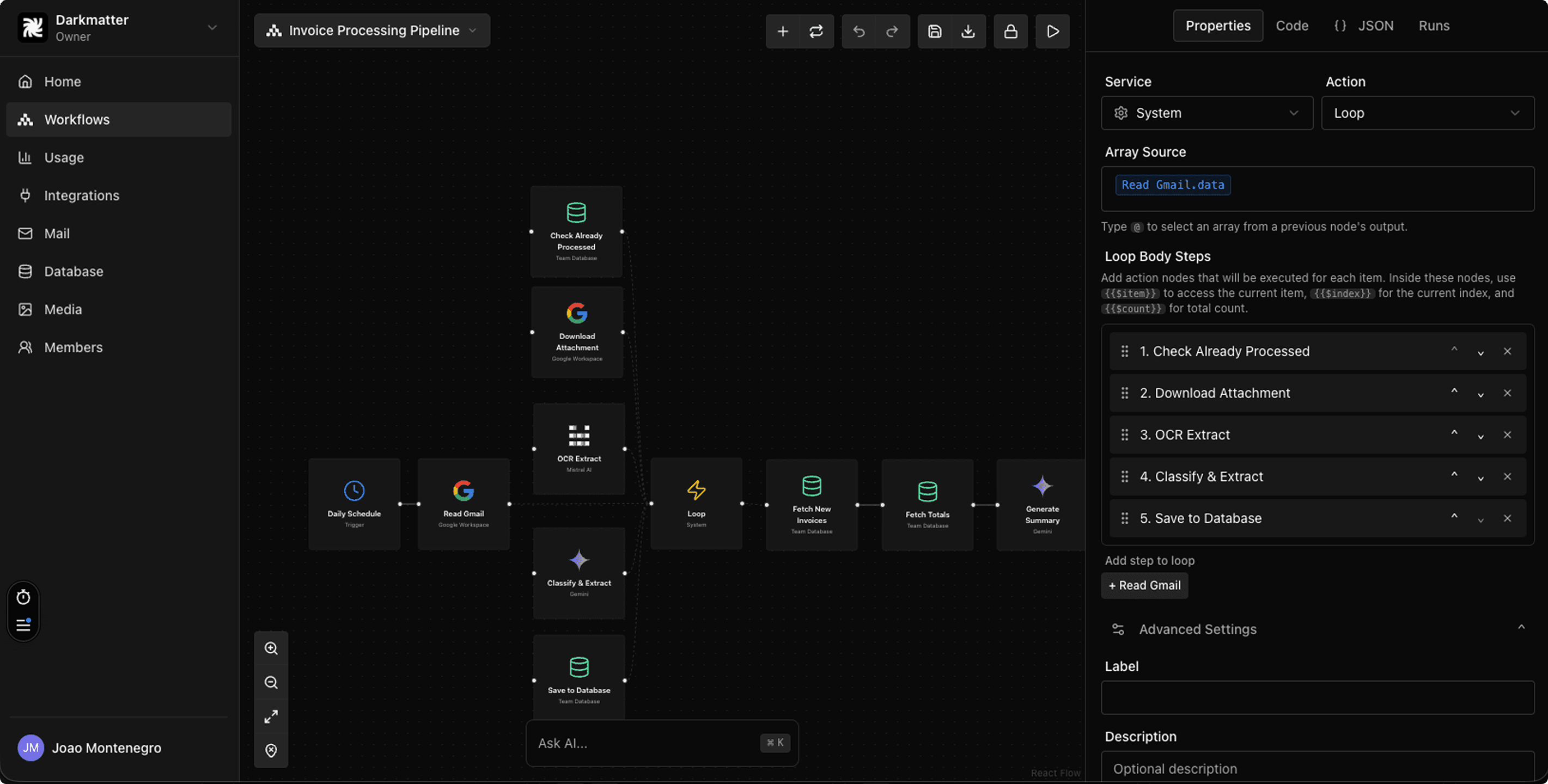
Task: Zoom in on the canvas with the magnifier
Action: [x=272, y=648]
